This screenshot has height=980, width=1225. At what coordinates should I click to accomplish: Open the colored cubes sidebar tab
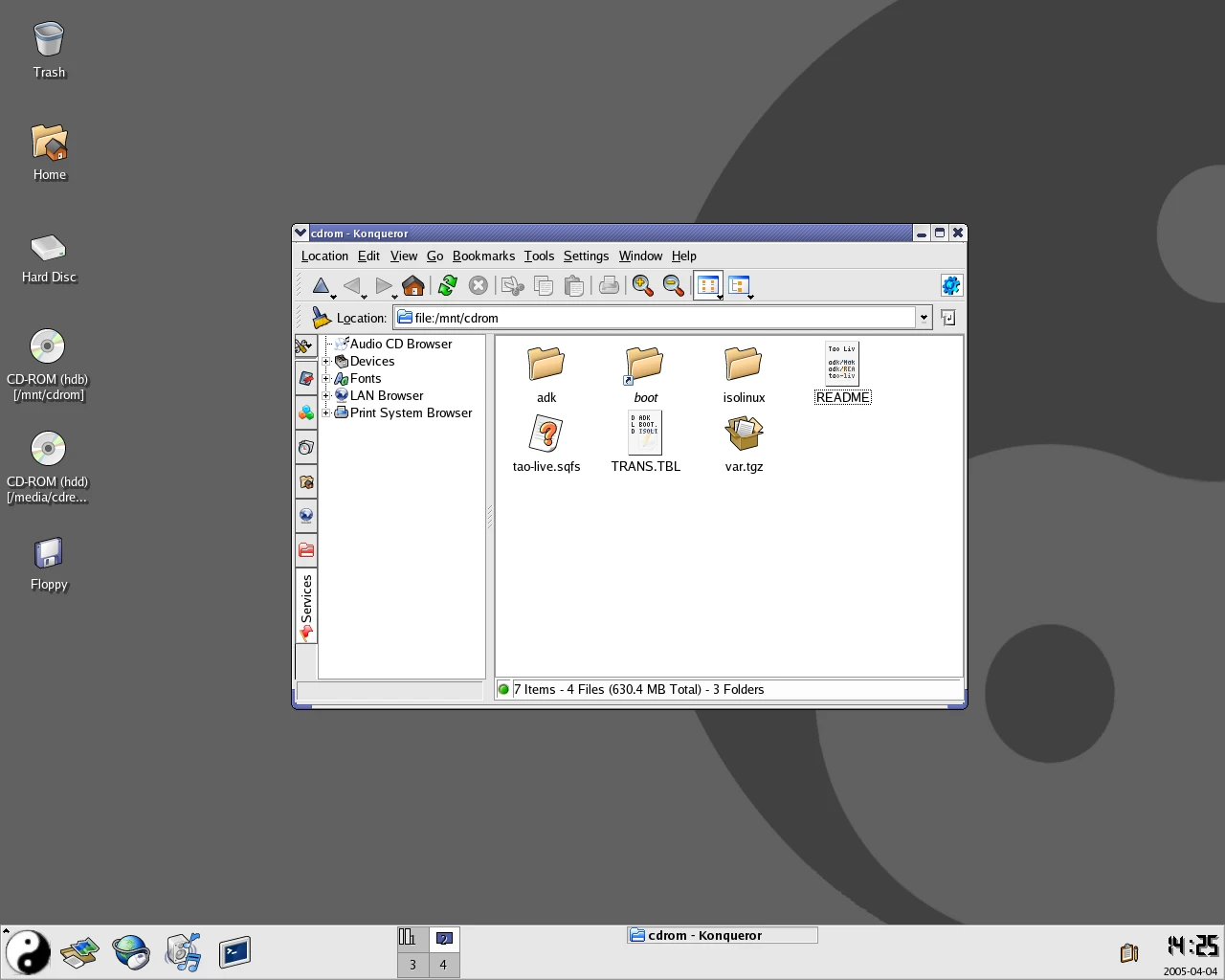click(x=305, y=413)
